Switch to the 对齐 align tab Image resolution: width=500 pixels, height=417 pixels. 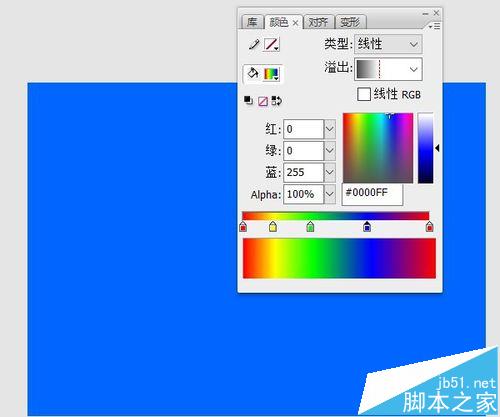(318, 22)
